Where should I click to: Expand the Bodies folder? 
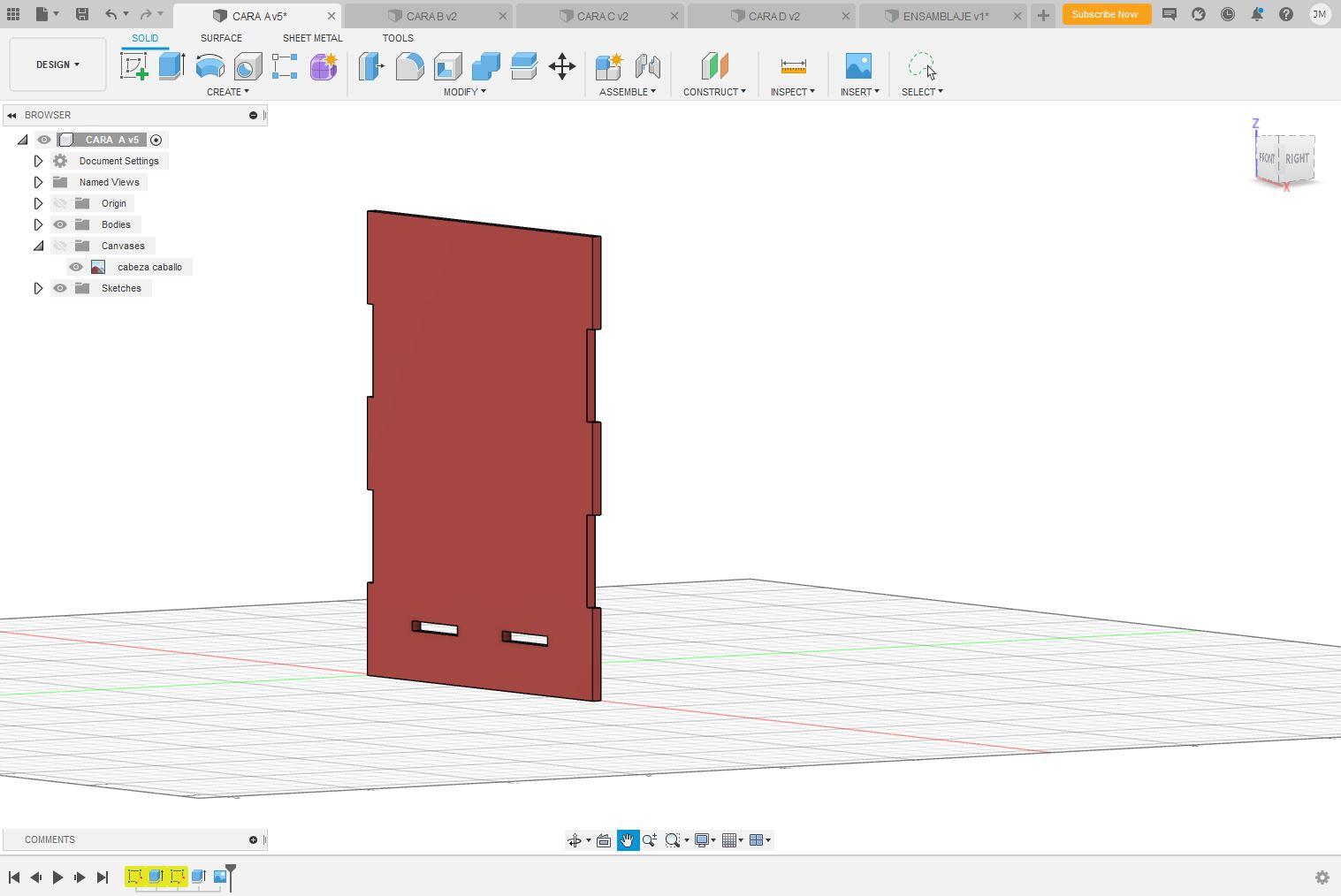38,224
